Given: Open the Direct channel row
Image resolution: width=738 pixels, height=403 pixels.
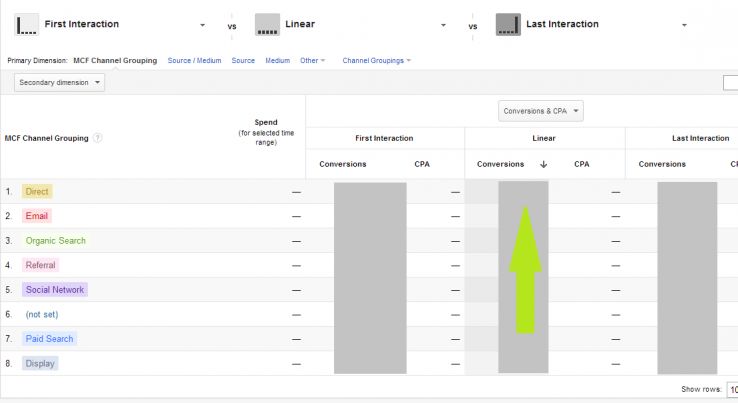Looking at the screenshot, I should pos(37,191).
